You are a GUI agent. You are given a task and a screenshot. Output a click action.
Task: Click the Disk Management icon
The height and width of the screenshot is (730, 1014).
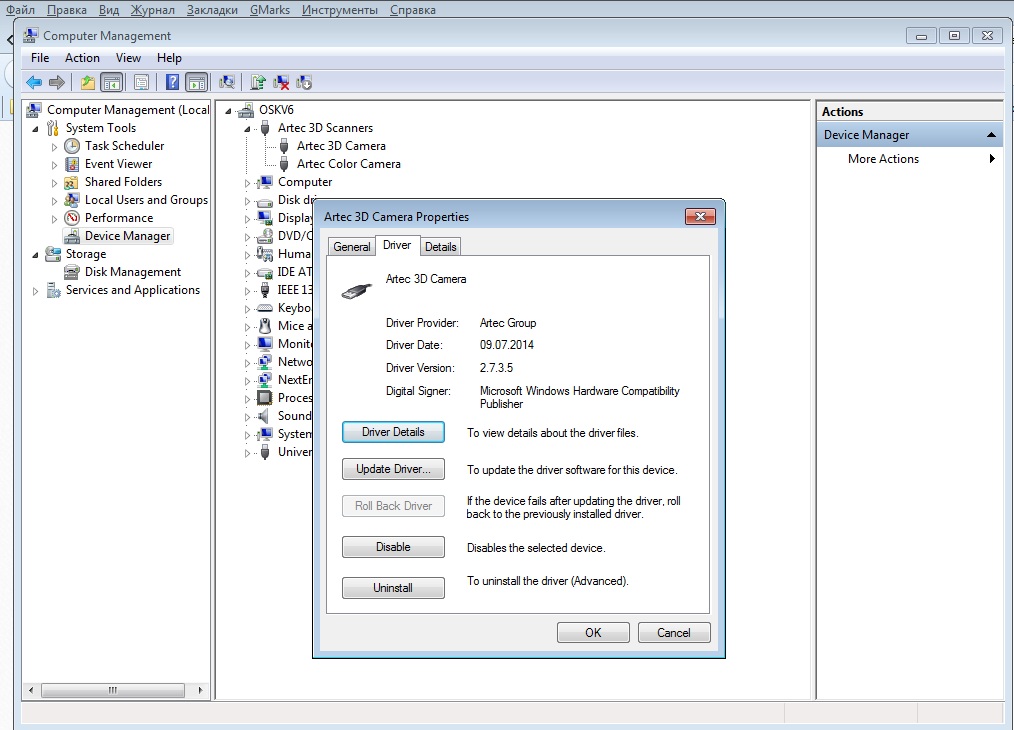[x=72, y=272]
